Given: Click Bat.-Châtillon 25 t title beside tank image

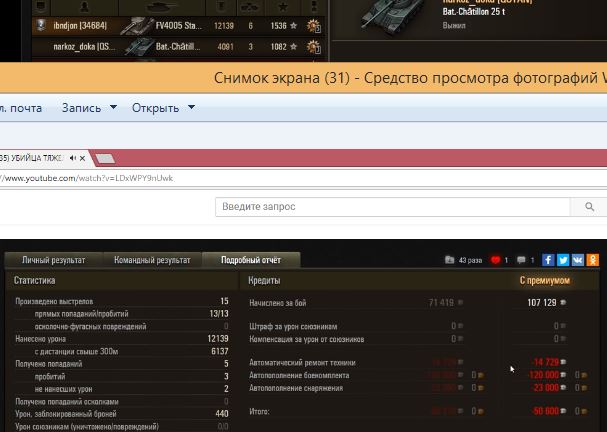Looking at the screenshot, I should (x=474, y=12).
